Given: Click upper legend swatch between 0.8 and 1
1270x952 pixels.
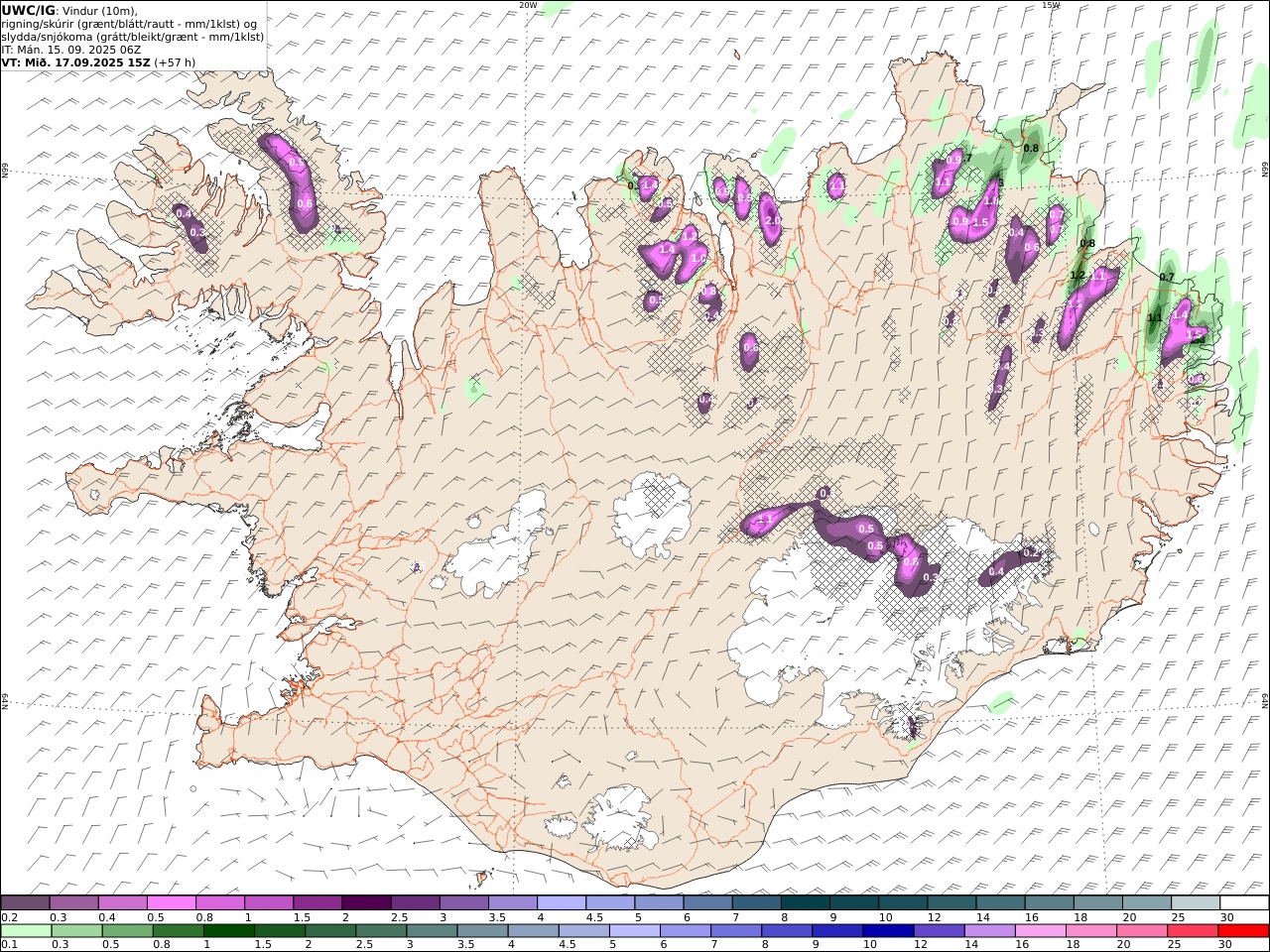Looking at the screenshot, I should (220, 902).
